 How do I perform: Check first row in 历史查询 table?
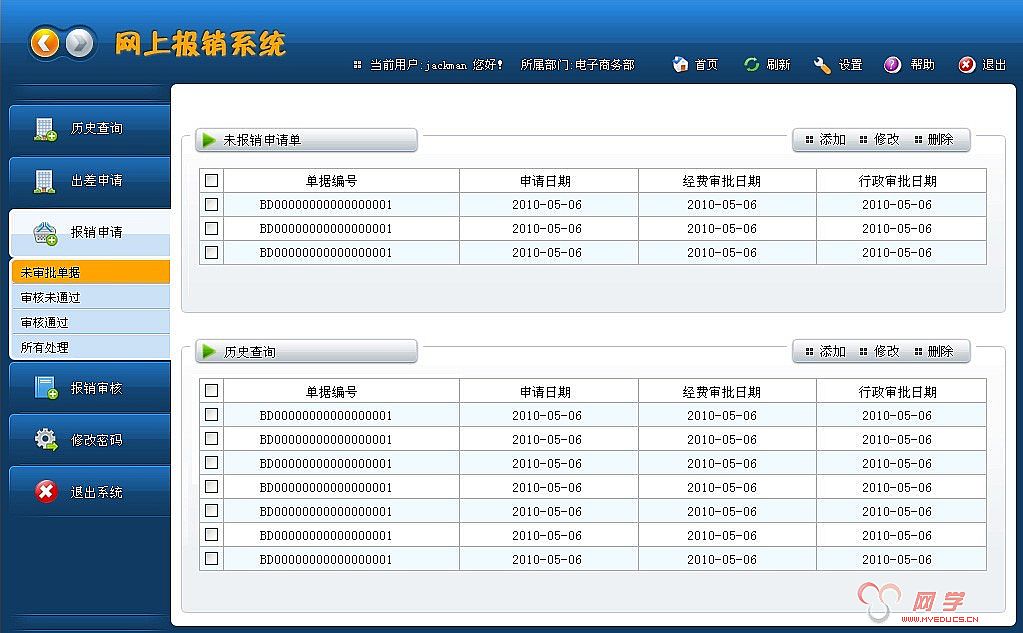211,414
